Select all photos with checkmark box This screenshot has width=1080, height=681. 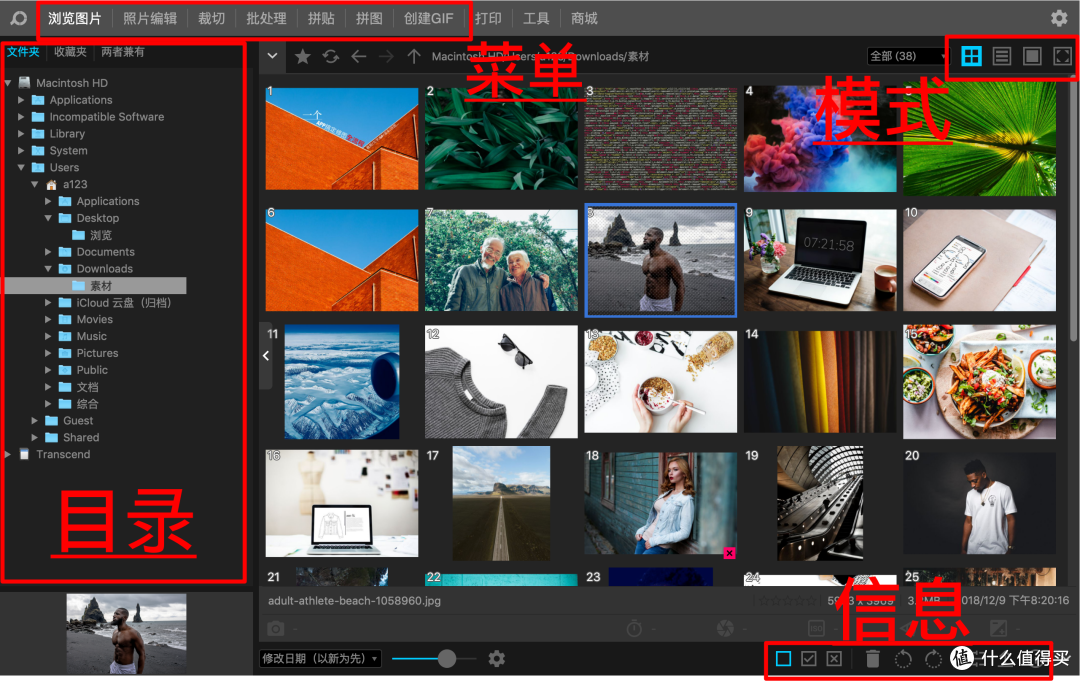(809, 659)
